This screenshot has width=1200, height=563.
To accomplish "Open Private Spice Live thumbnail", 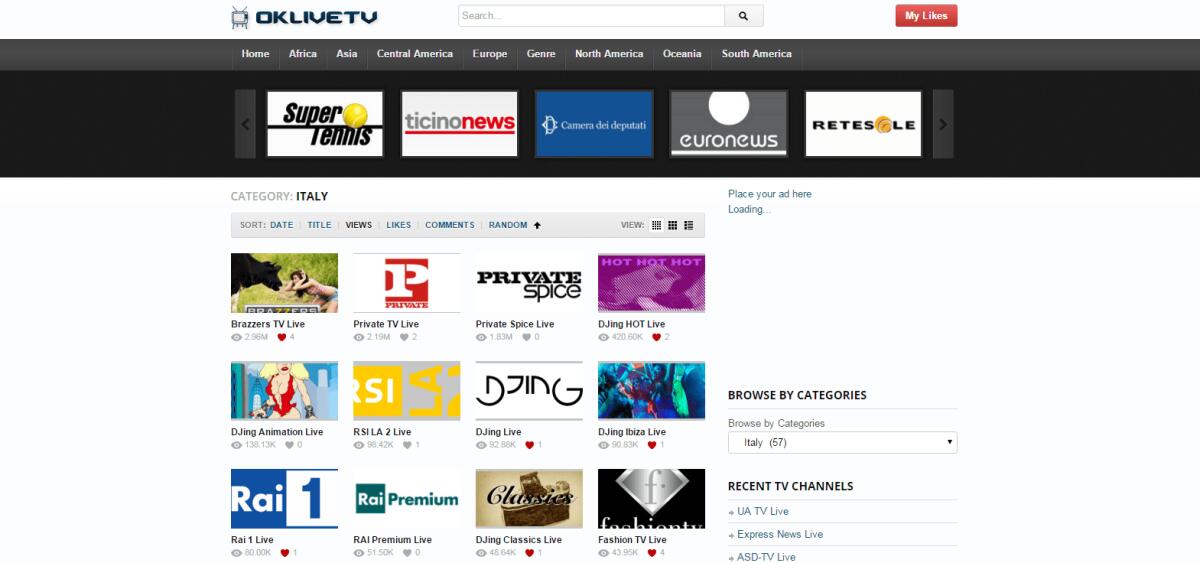I will point(529,283).
